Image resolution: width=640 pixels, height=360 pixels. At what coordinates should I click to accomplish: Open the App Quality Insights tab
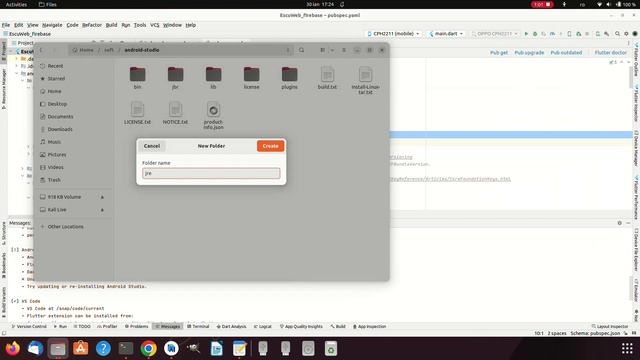click(x=301, y=327)
